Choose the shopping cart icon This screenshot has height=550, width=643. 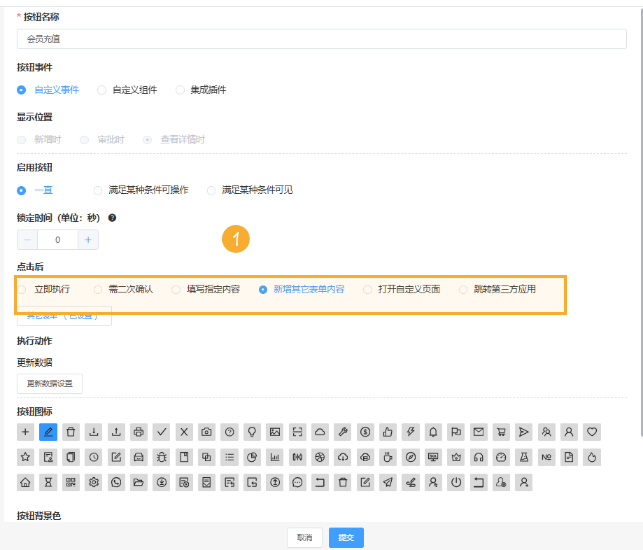pyautogui.click(x=501, y=432)
